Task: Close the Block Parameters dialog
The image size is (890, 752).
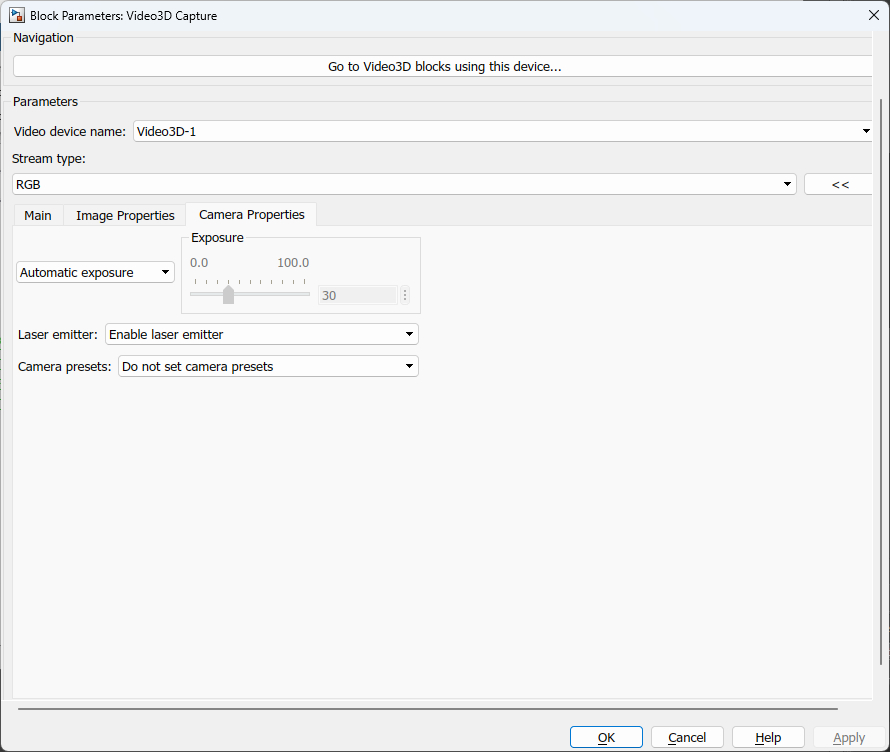Action: click(x=874, y=15)
